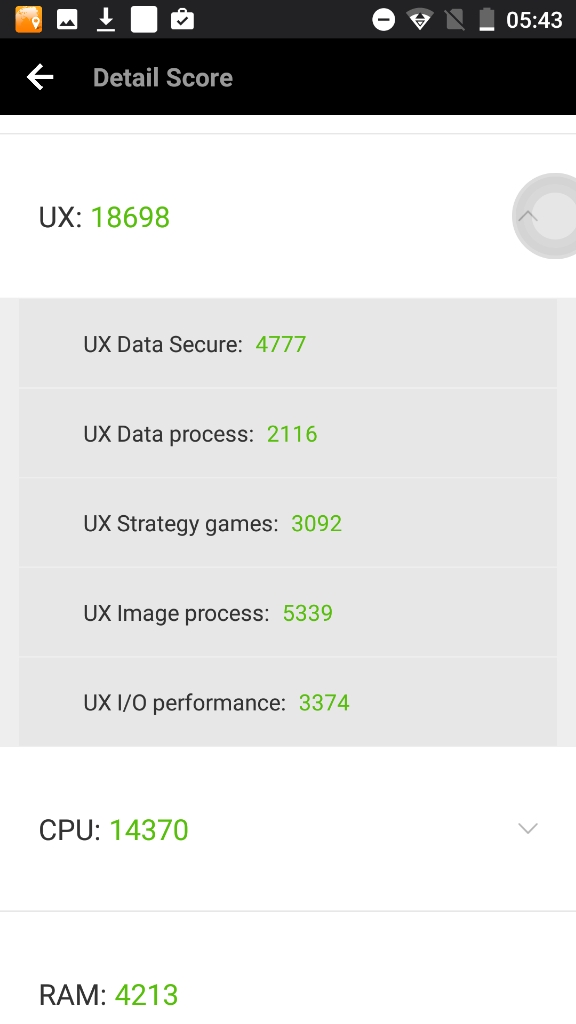Tap the white square notification icon
The width and height of the screenshot is (576, 1024).
point(144,20)
